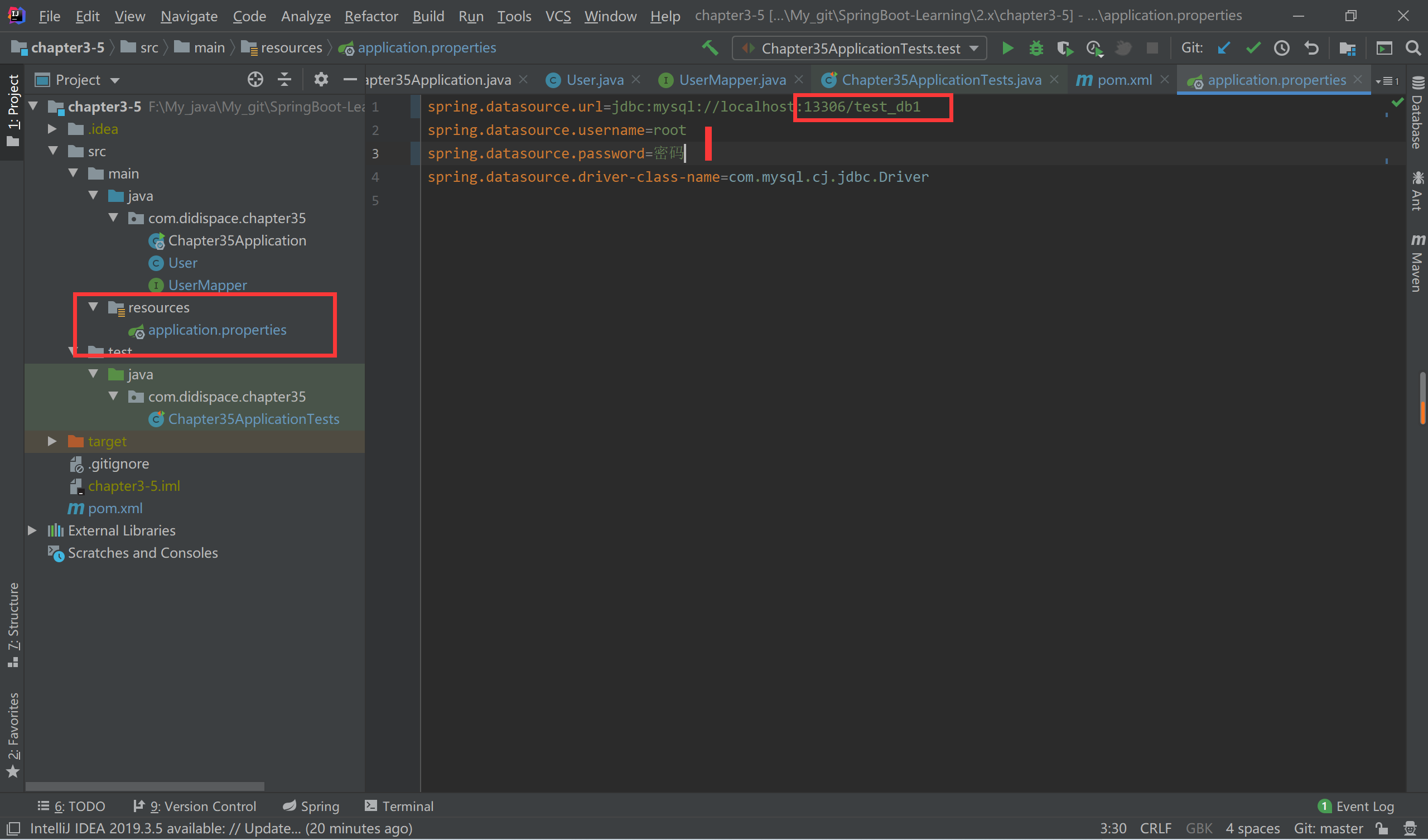Click the Debug bug icon

[x=1036, y=48]
